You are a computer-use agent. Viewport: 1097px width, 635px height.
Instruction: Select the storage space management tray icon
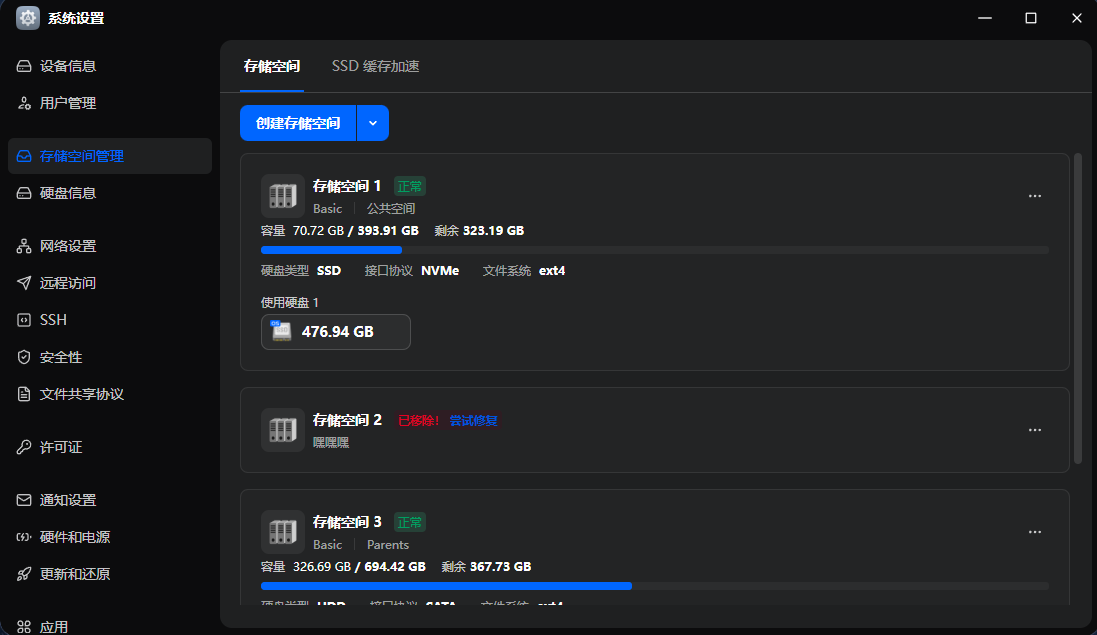pyautogui.click(x=24, y=156)
